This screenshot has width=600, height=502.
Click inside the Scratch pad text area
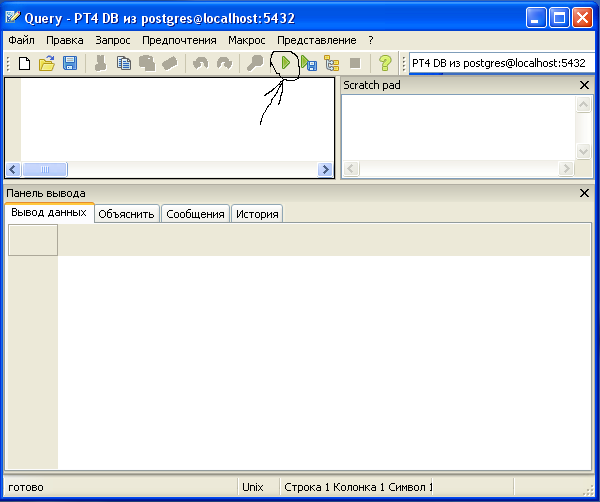pos(458,127)
